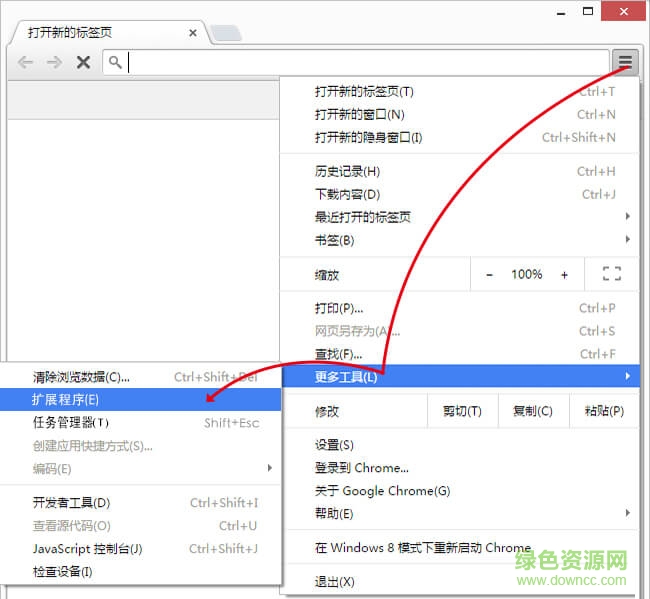650x599 pixels.
Task: Choose 打开新的隐身窗口(I)
Action: (368, 138)
